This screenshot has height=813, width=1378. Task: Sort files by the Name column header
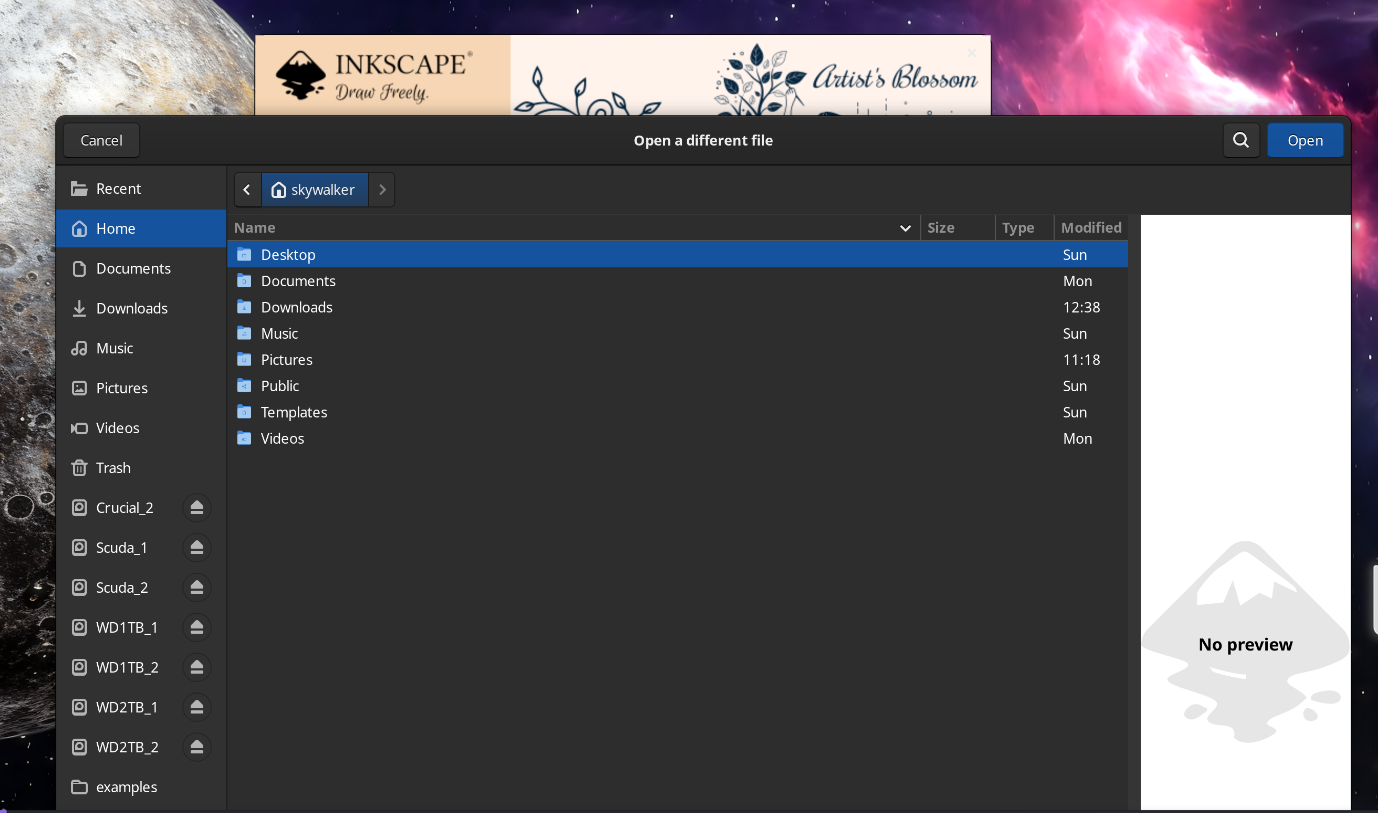pyautogui.click(x=574, y=228)
